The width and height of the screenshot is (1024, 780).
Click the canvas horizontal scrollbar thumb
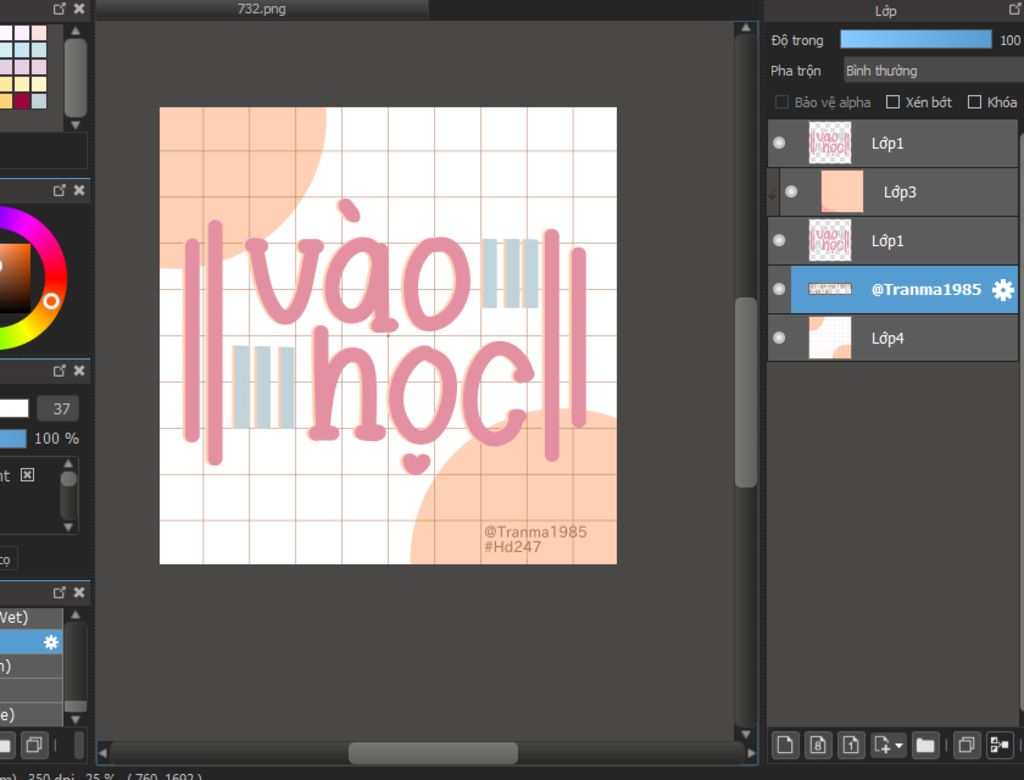coord(433,753)
